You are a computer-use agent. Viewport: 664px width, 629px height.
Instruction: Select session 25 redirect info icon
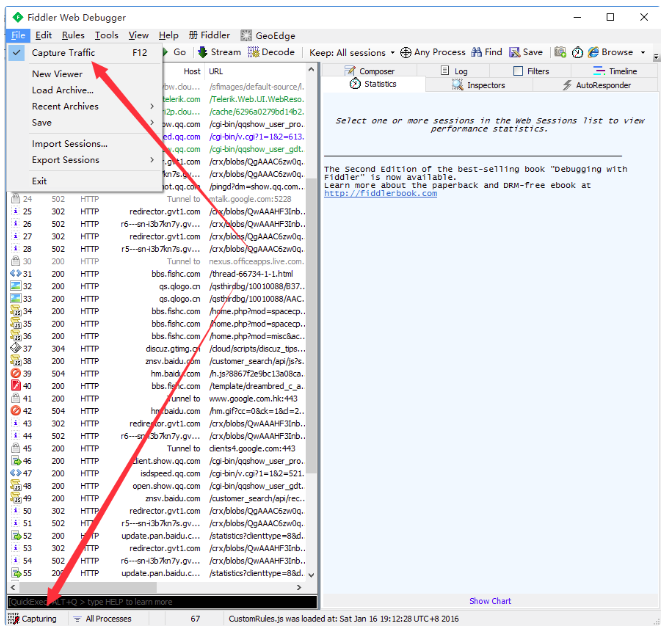tap(16, 211)
